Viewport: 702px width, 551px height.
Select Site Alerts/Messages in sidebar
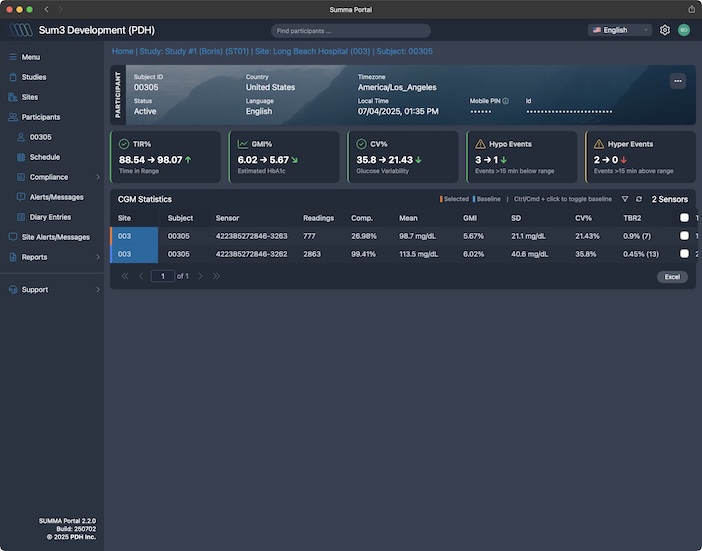55,237
